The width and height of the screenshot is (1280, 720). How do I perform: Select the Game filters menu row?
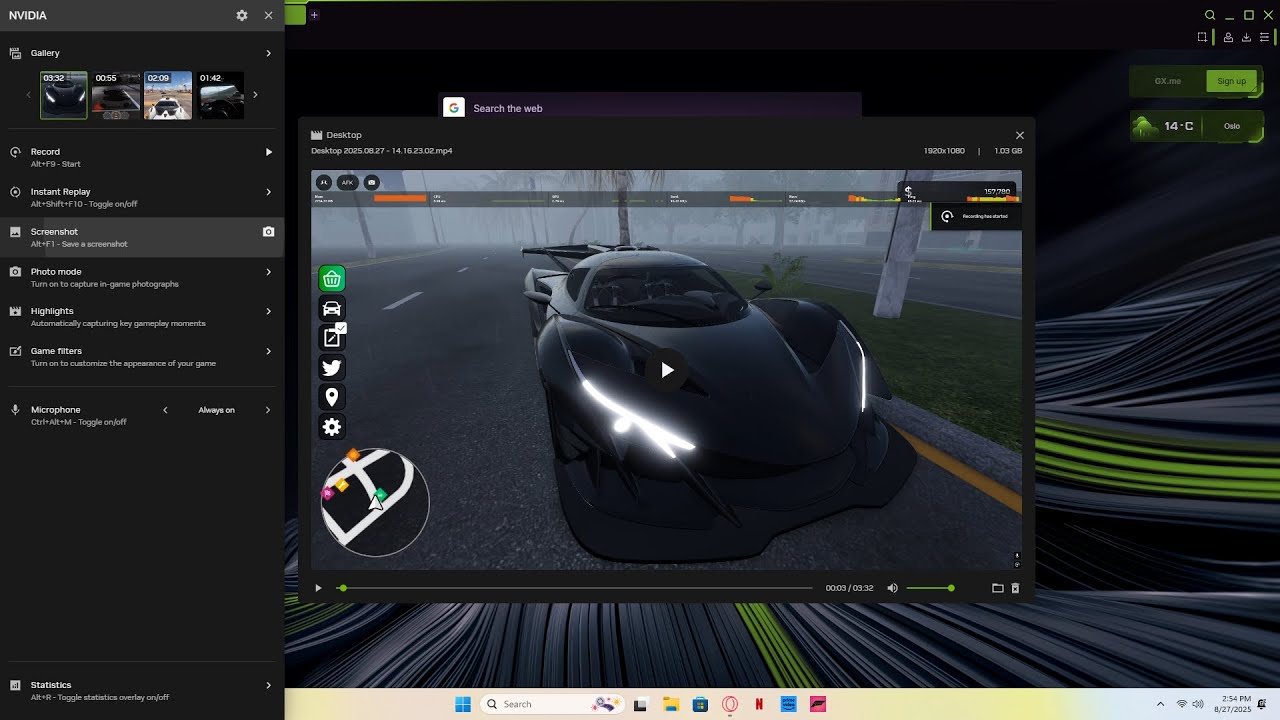(x=142, y=357)
